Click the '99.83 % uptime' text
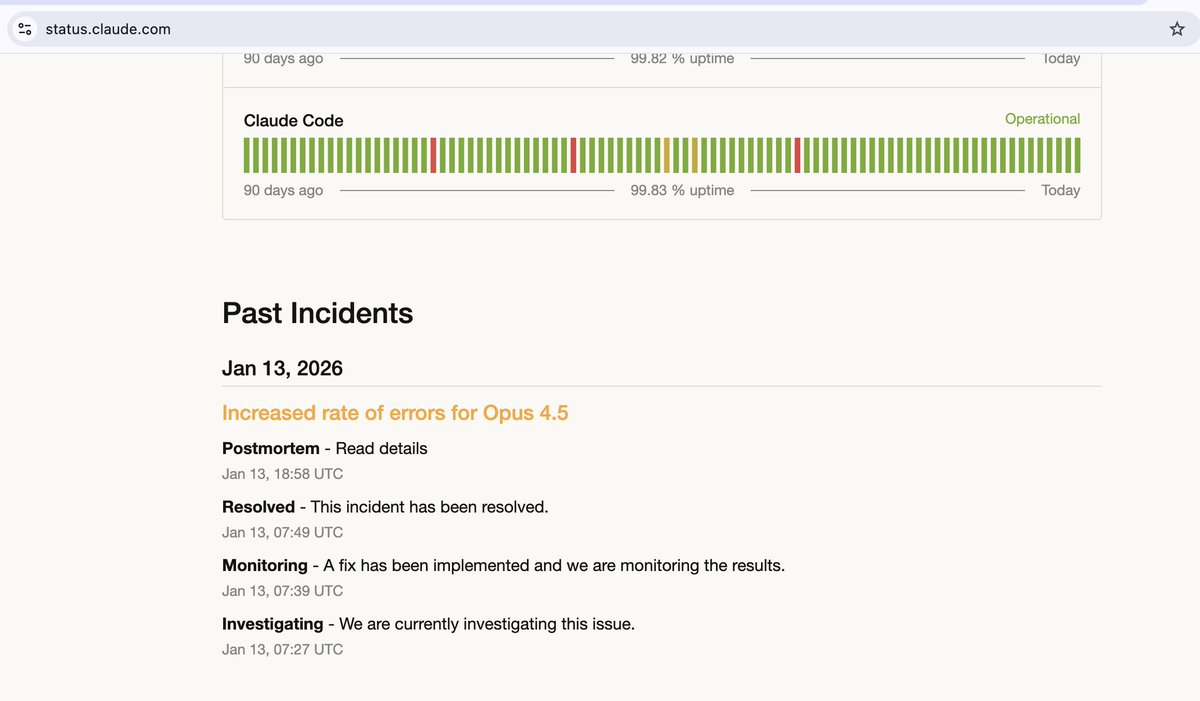Image resolution: width=1200 pixels, height=701 pixels. click(682, 190)
